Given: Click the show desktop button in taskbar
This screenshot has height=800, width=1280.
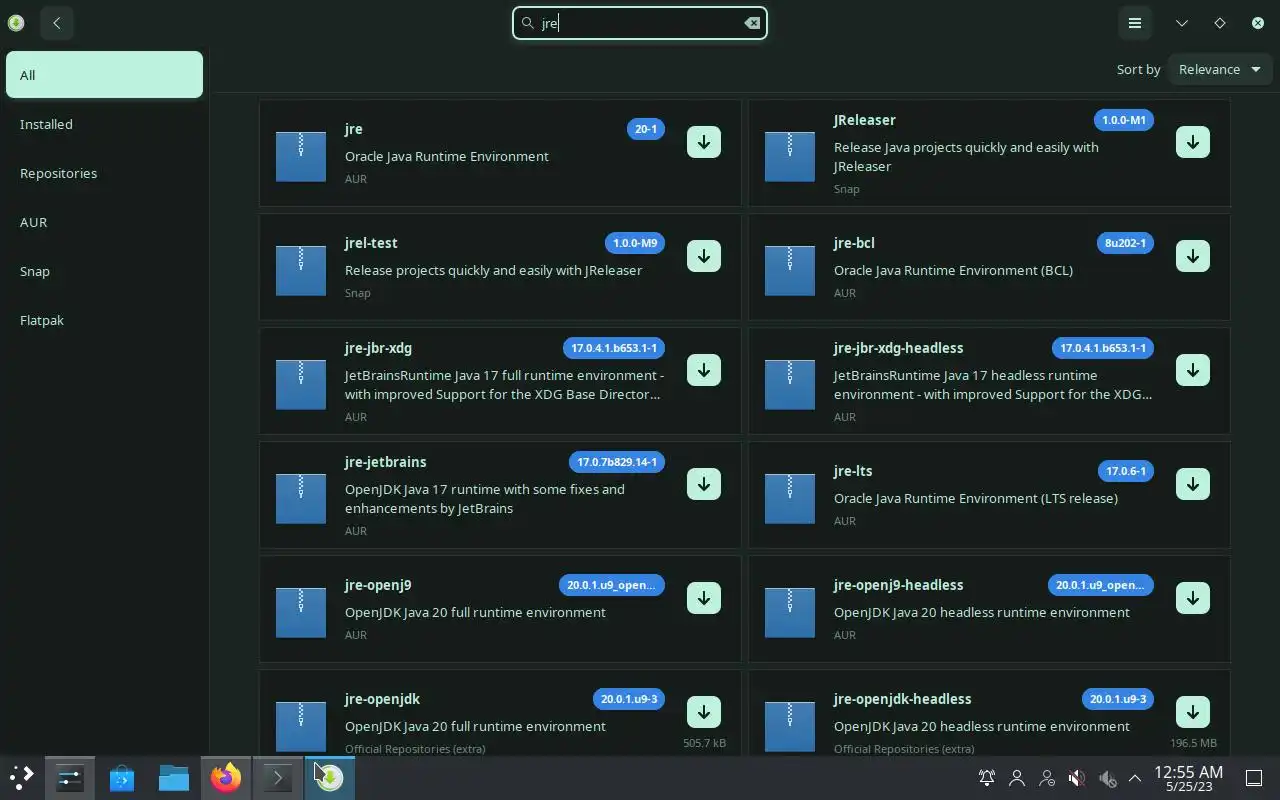Looking at the screenshot, I should tap(1254, 777).
